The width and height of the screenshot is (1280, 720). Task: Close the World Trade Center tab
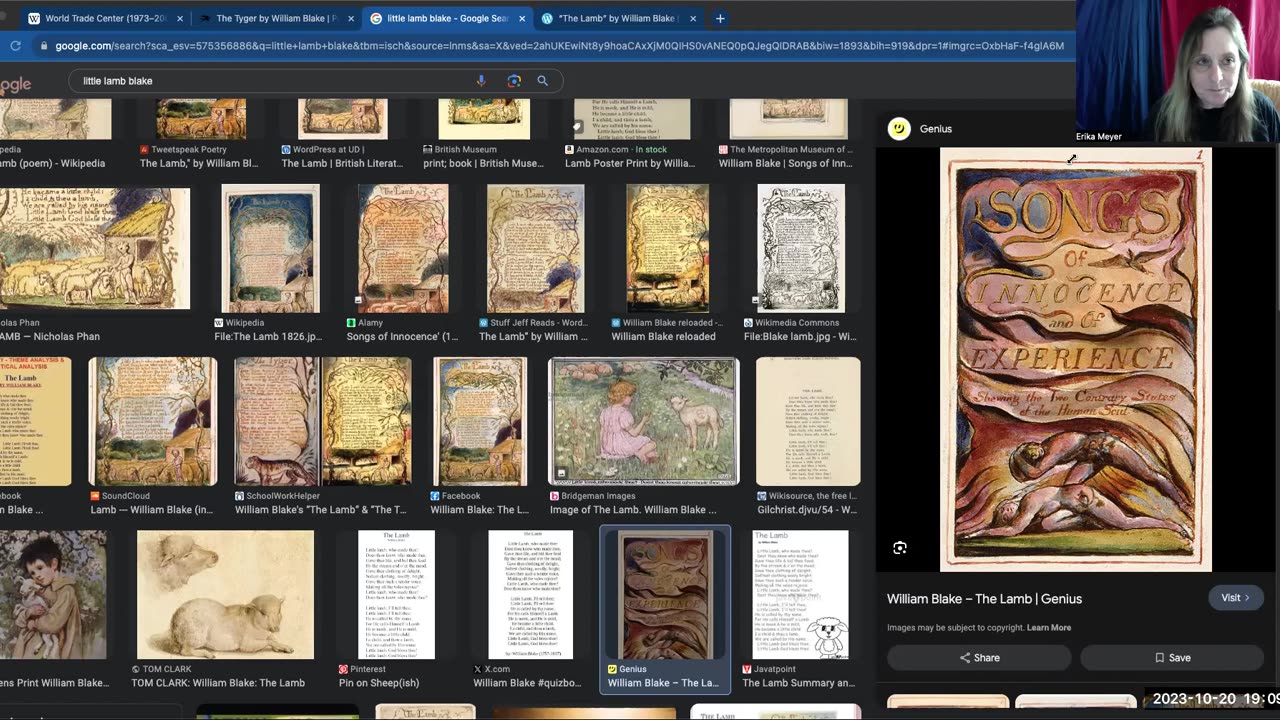pos(180,18)
